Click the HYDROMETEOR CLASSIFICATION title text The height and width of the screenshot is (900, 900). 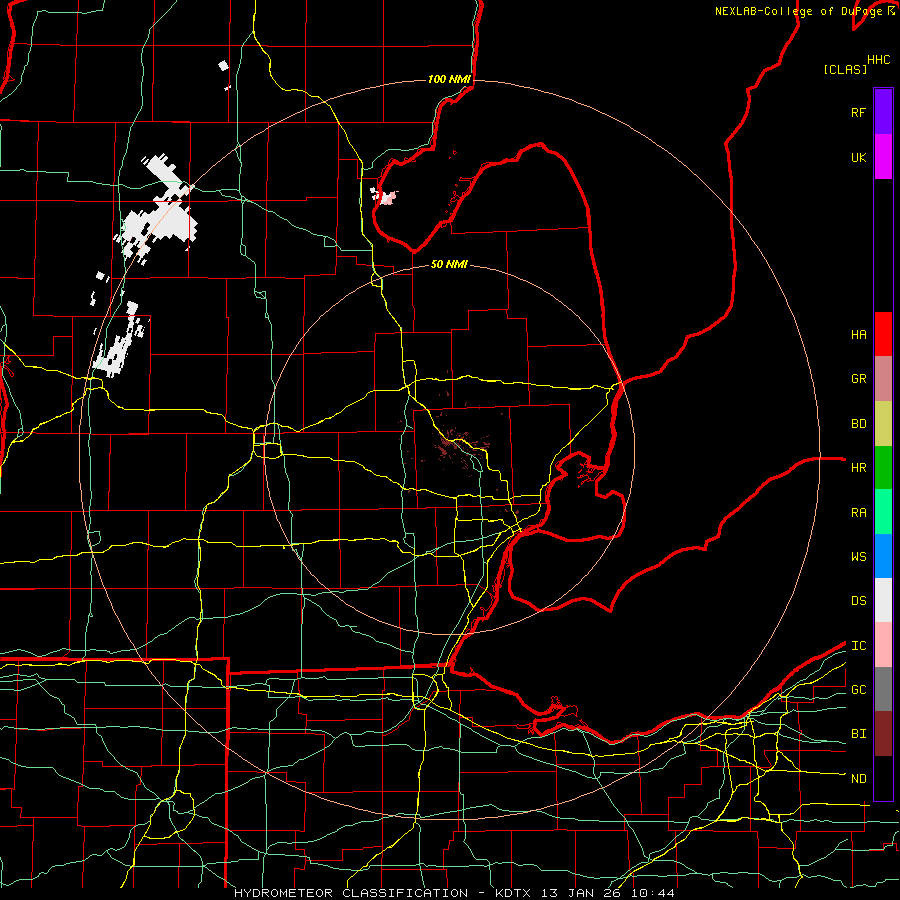pos(351,893)
